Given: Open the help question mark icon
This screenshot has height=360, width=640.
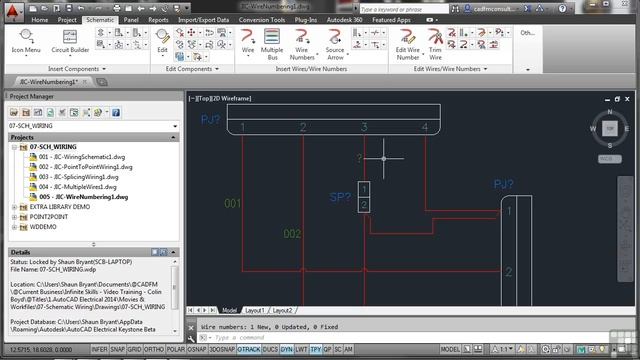Looking at the screenshot, I should pos(562,9).
